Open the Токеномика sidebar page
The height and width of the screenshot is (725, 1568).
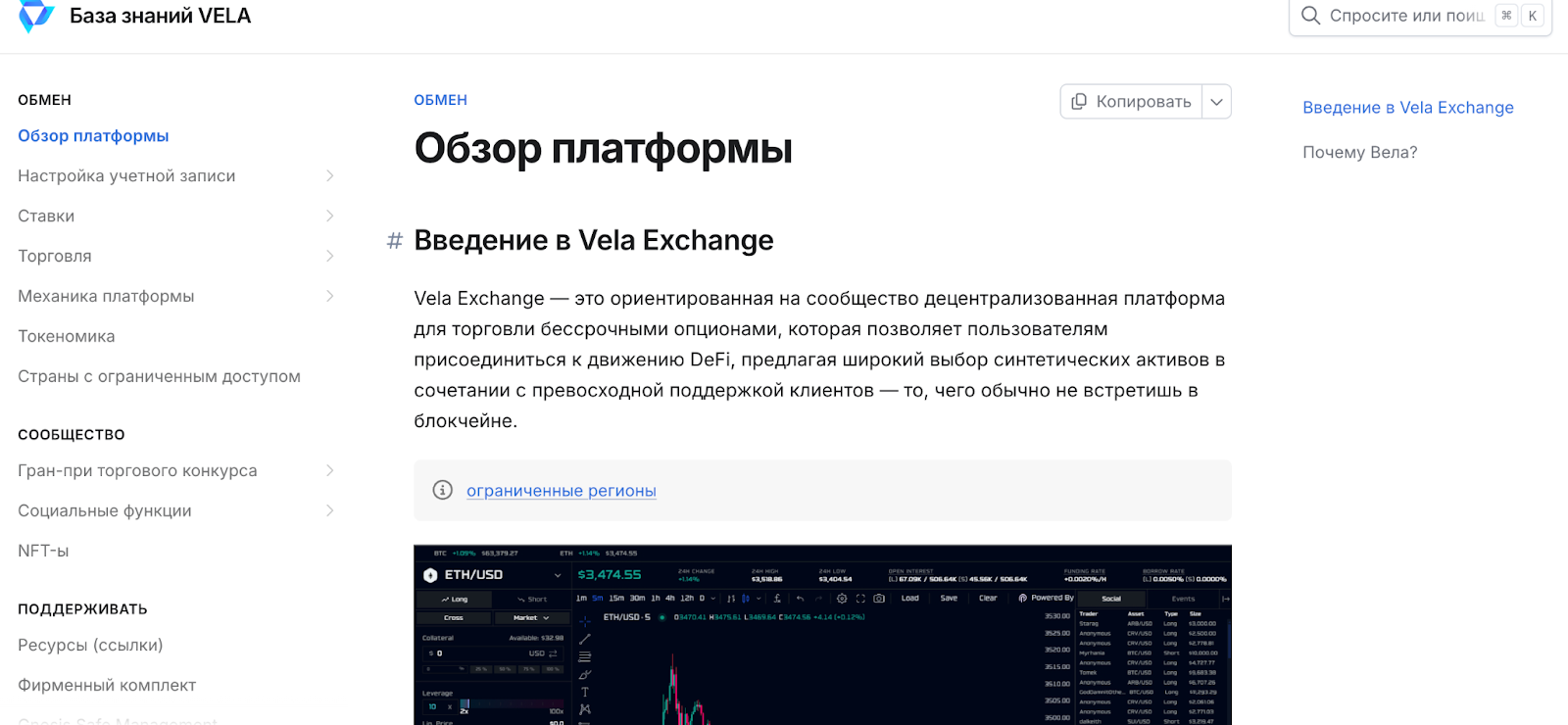67,337
